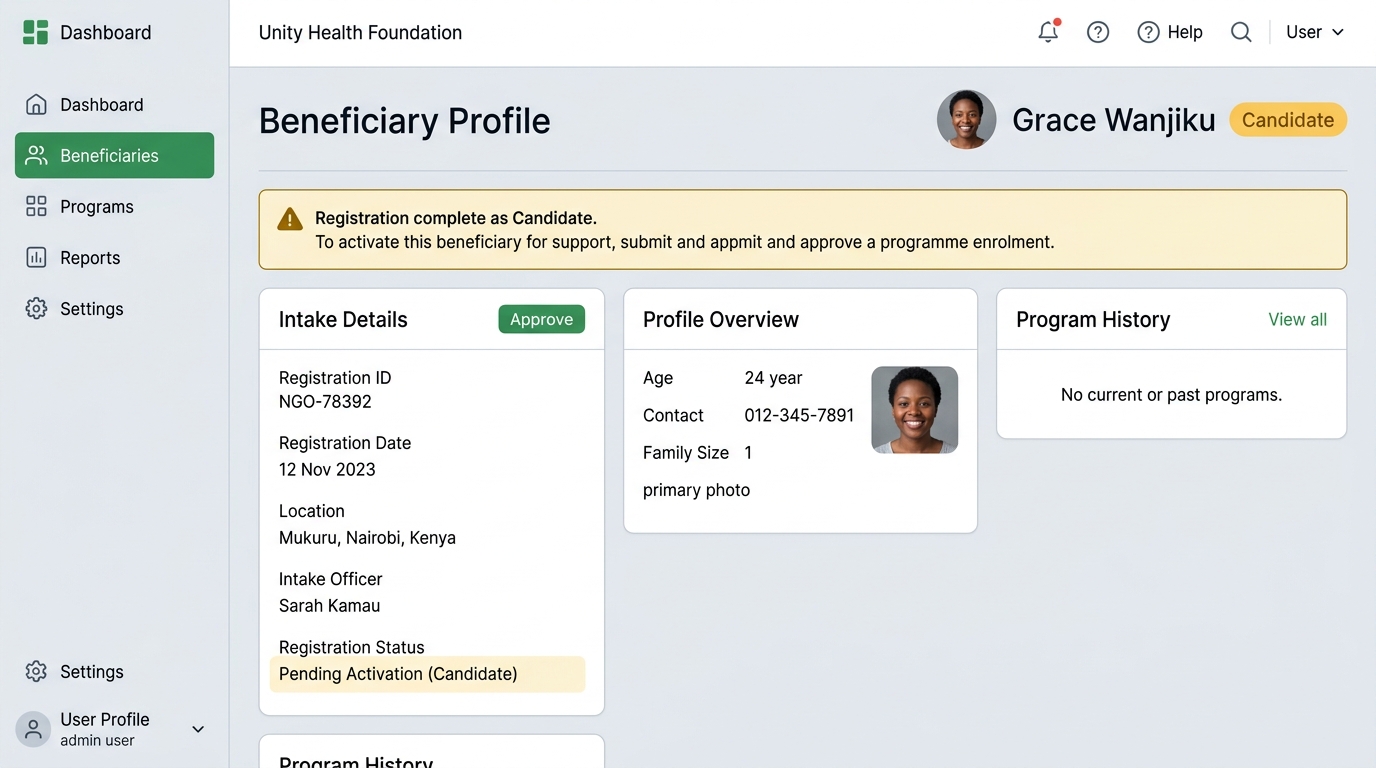Click location Mukuru, Nairobi, Kenya
The width and height of the screenshot is (1376, 768).
point(367,538)
